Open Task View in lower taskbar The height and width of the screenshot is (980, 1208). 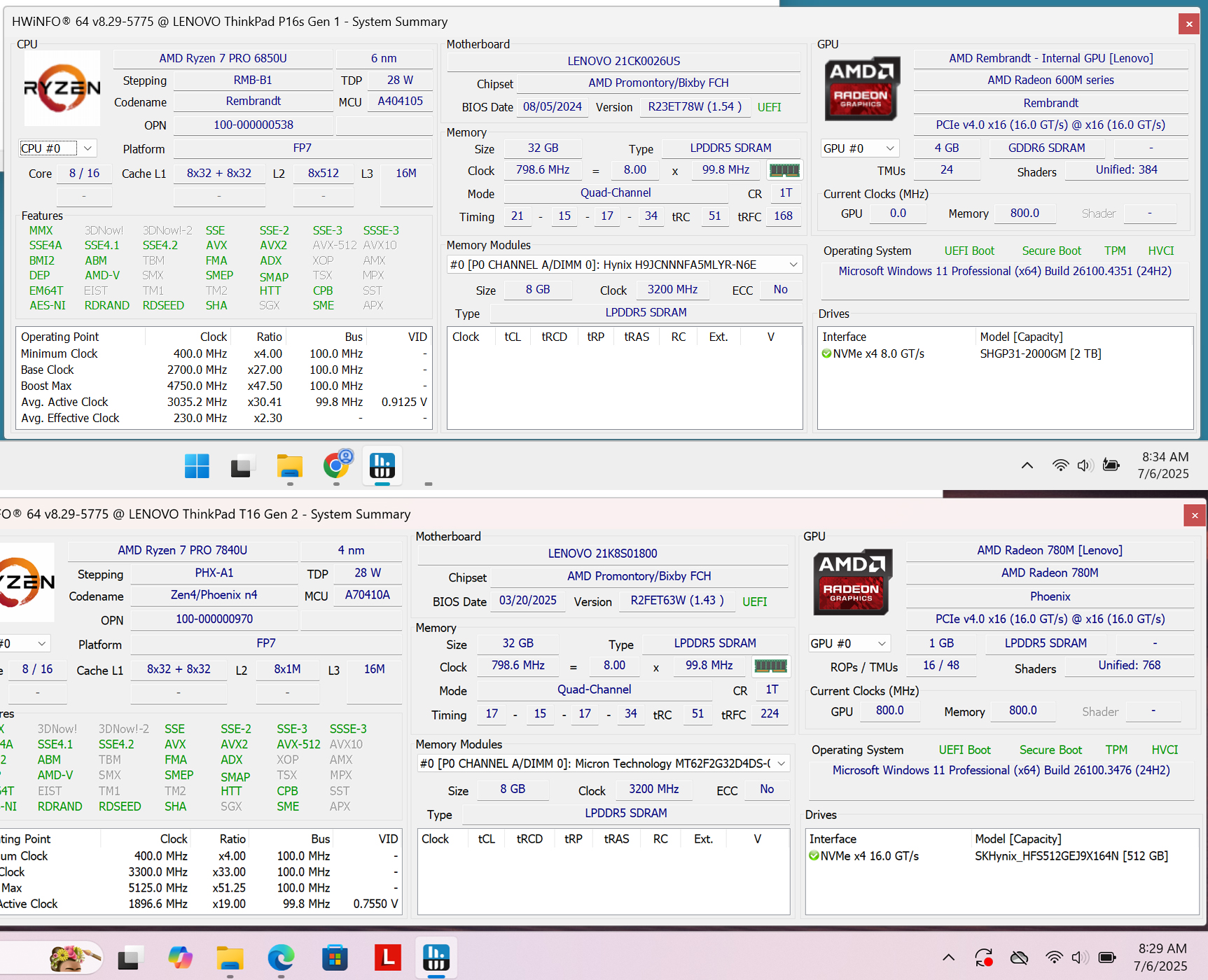(x=130, y=957)
